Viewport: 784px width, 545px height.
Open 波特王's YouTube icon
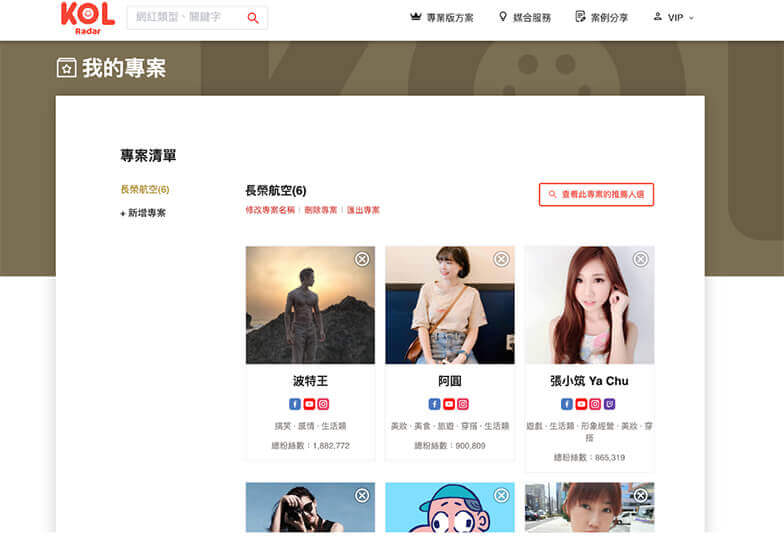pyautogui.click(x=309, y=404)
